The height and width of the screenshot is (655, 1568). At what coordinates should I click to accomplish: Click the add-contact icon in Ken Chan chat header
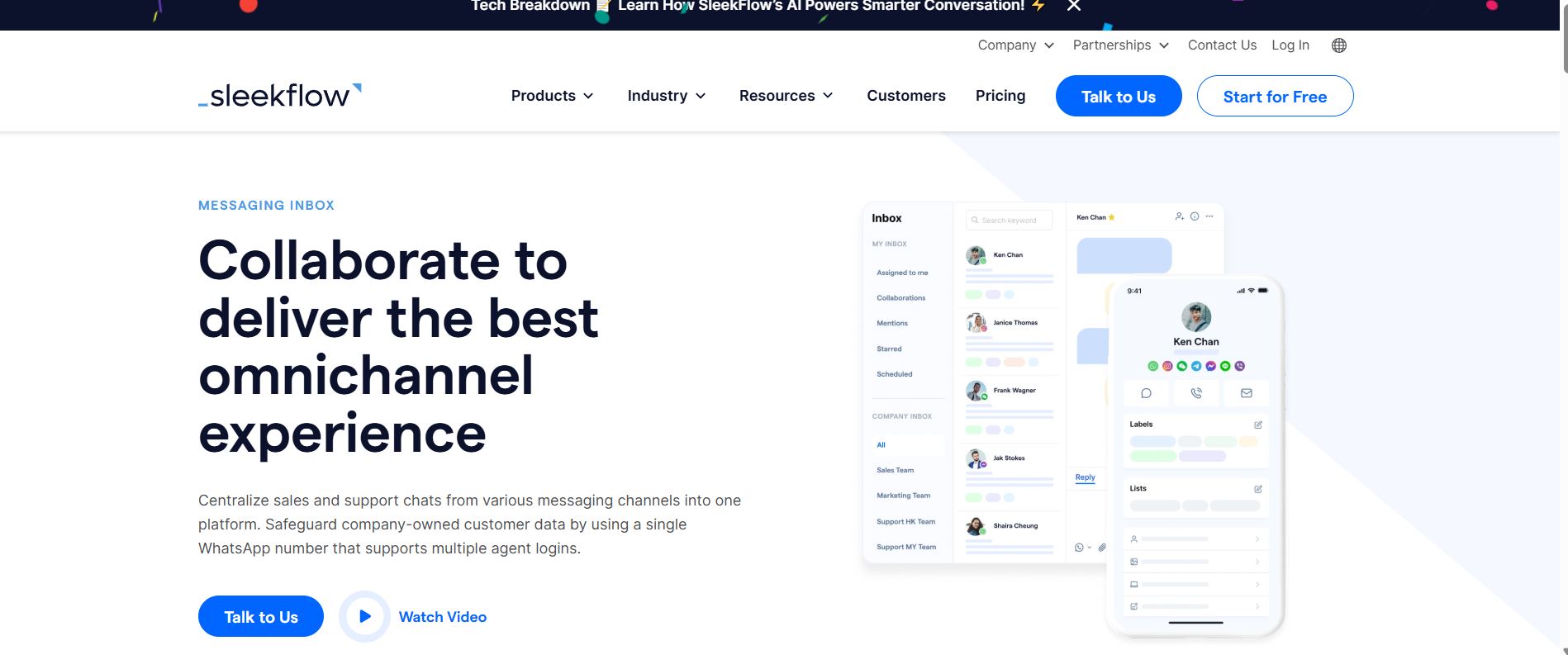(1179, 216)
